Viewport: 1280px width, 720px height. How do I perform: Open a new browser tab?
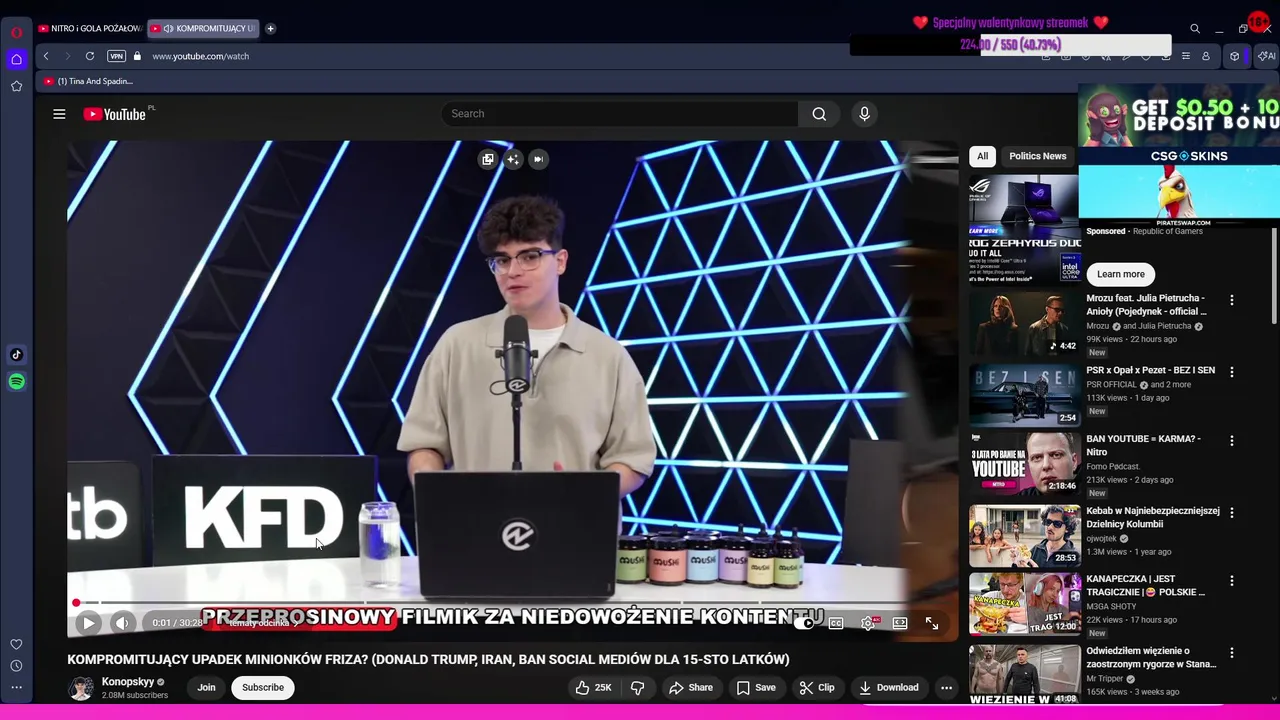pos(270,28)
